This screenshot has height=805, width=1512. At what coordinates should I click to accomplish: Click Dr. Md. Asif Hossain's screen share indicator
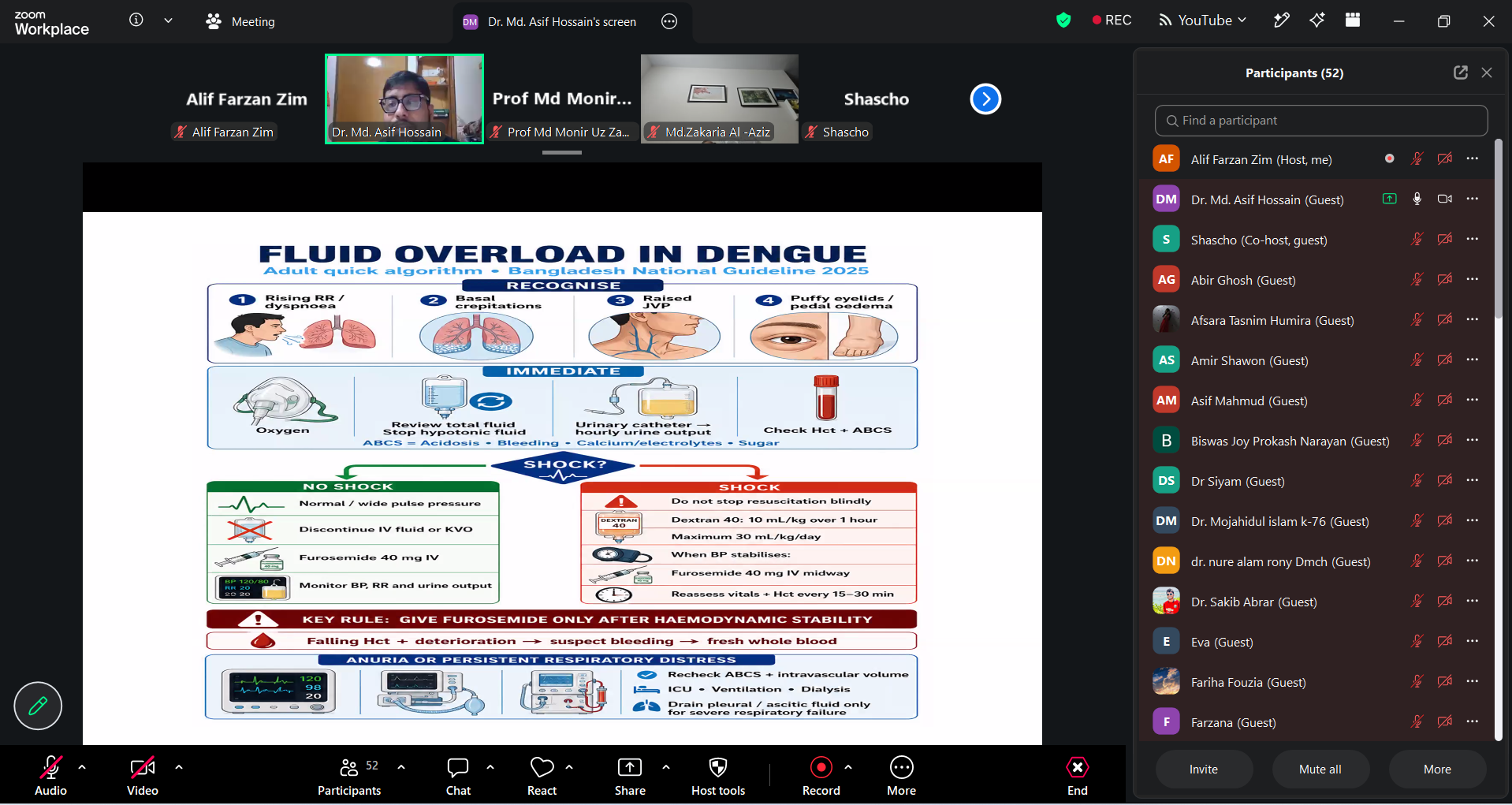tap(1389, 199)
